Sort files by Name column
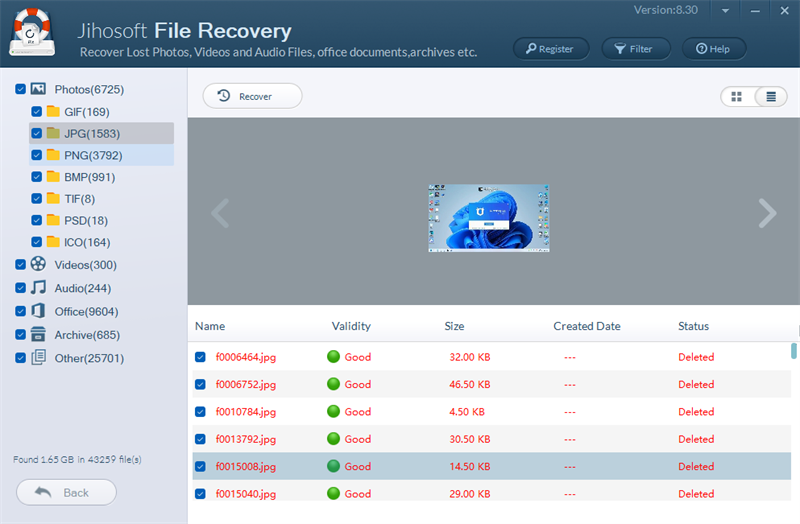Viewport: 800px width, 524px height. (210, 326)
